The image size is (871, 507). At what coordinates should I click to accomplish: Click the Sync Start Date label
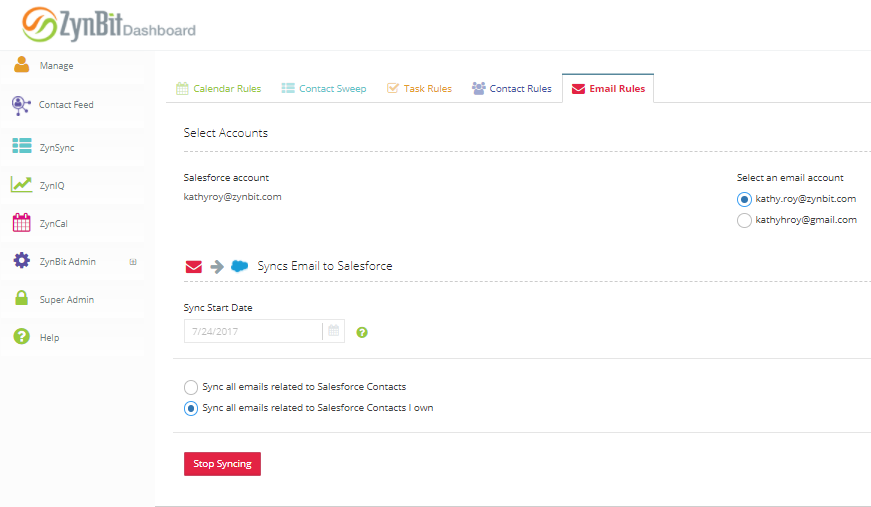point(218,308)
